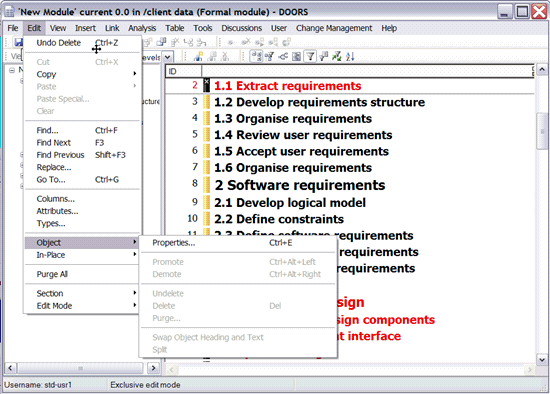Image resolution: width=550 pixels, height=394 pixels.
Task: Click the object icon marked with an X
Action: click(x=175, y=42)
